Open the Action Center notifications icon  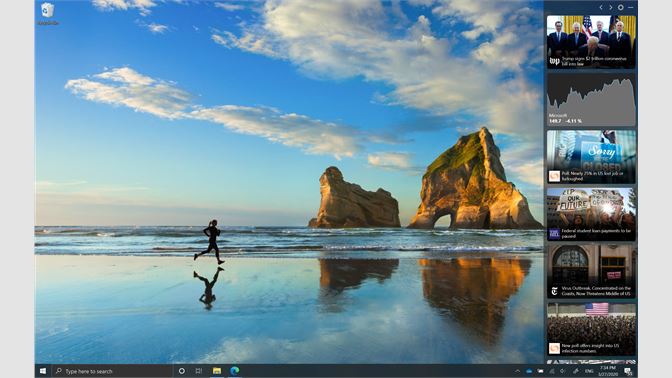click(x=628, y=371)
